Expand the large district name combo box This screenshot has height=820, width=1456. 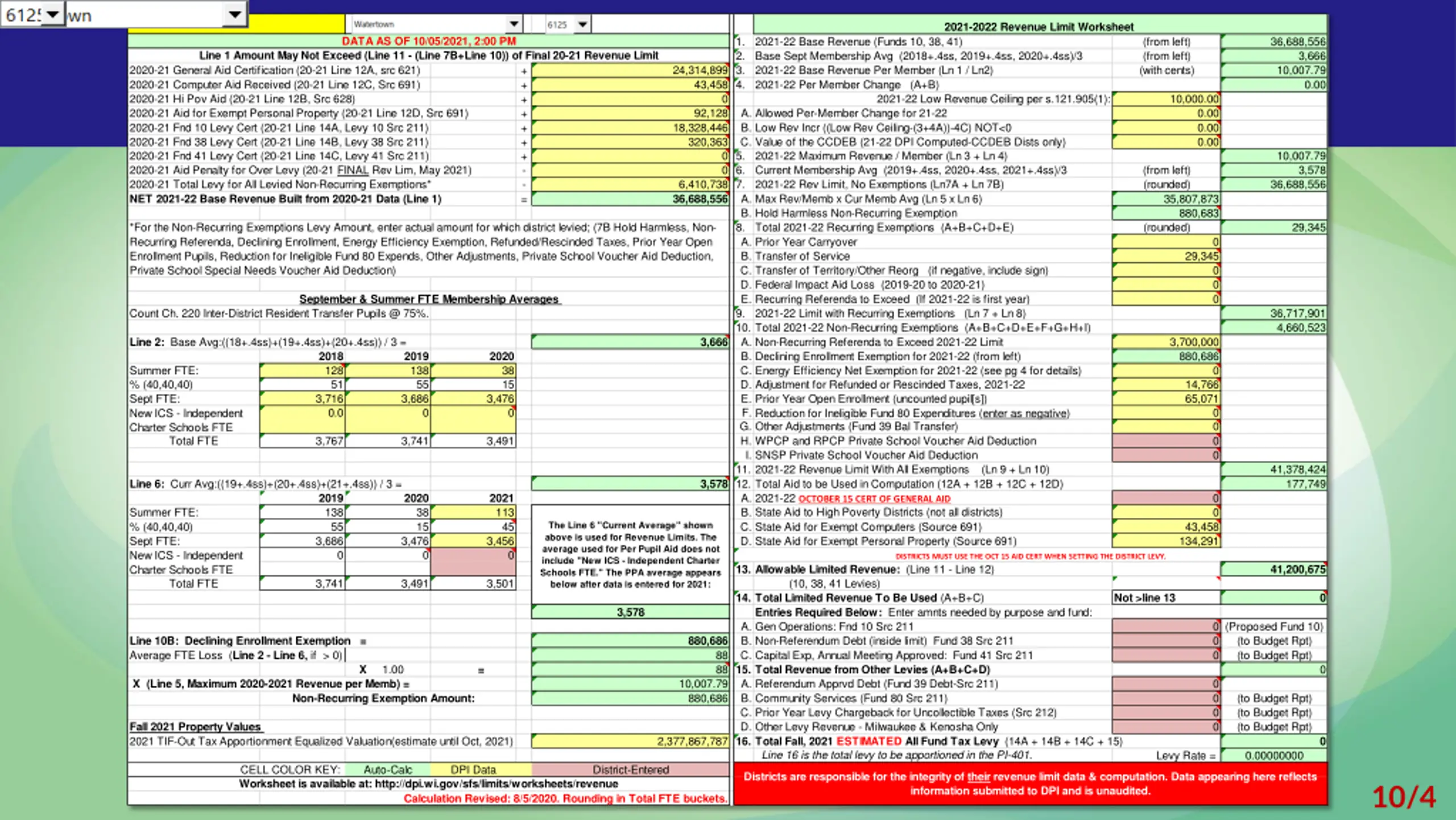point(234,14)
